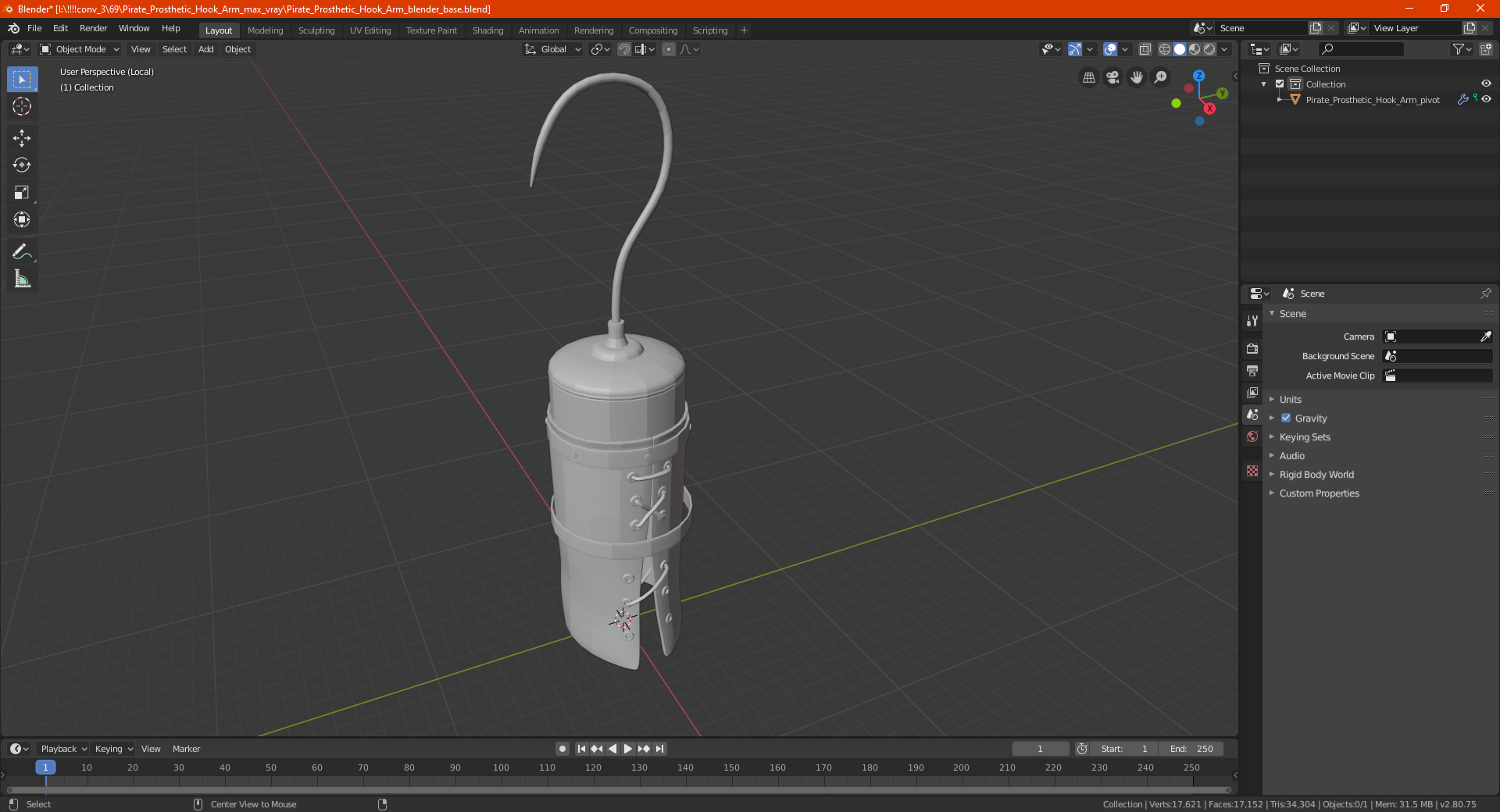Expand the Units panel
This screenshot has height=812, width=1500.
pos(1289,400)
